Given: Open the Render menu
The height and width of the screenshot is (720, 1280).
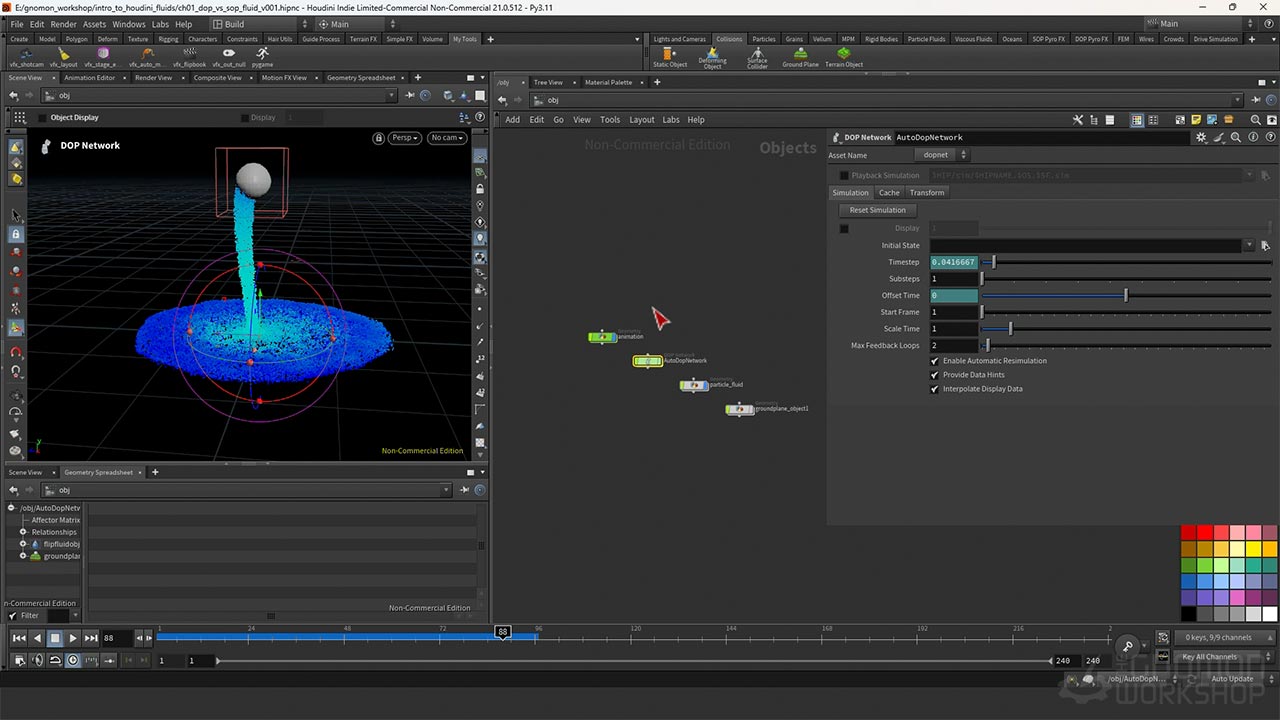Looking at the screenshot, I should (63, 24).
